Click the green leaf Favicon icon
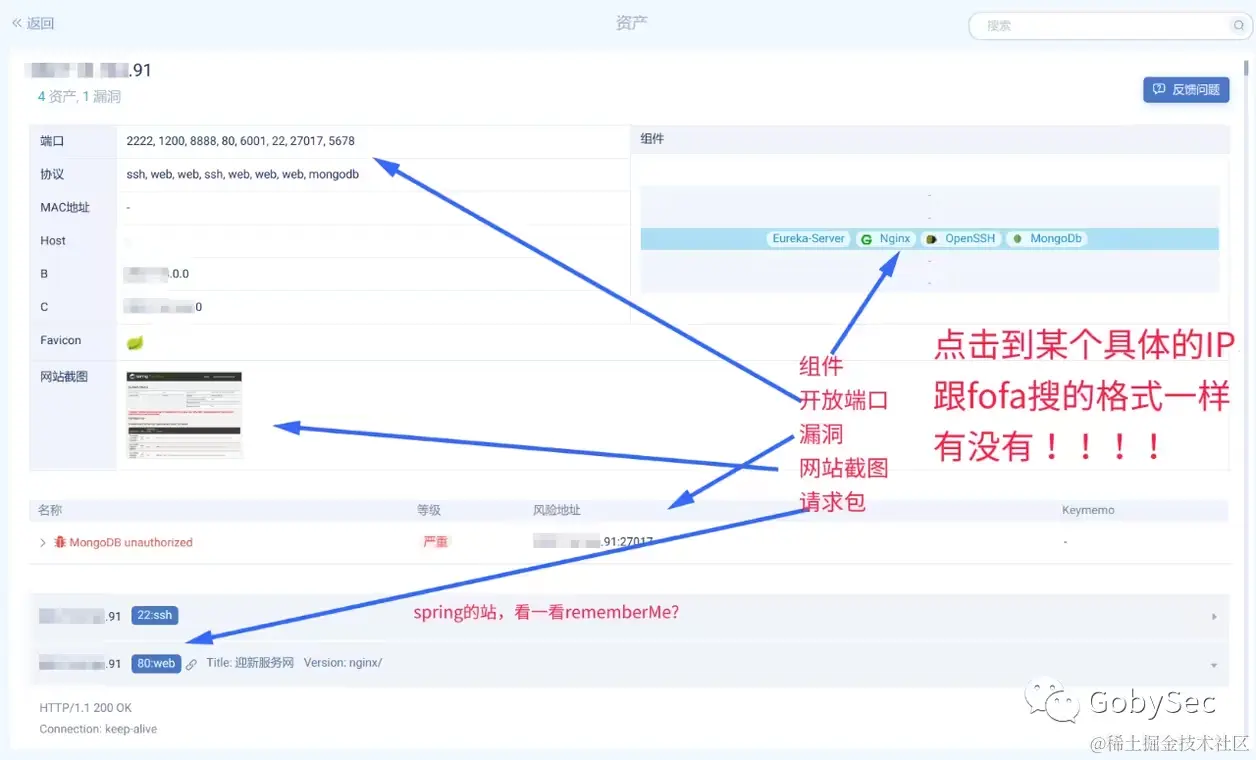1256x760 pixels. (x=135, y=342)
